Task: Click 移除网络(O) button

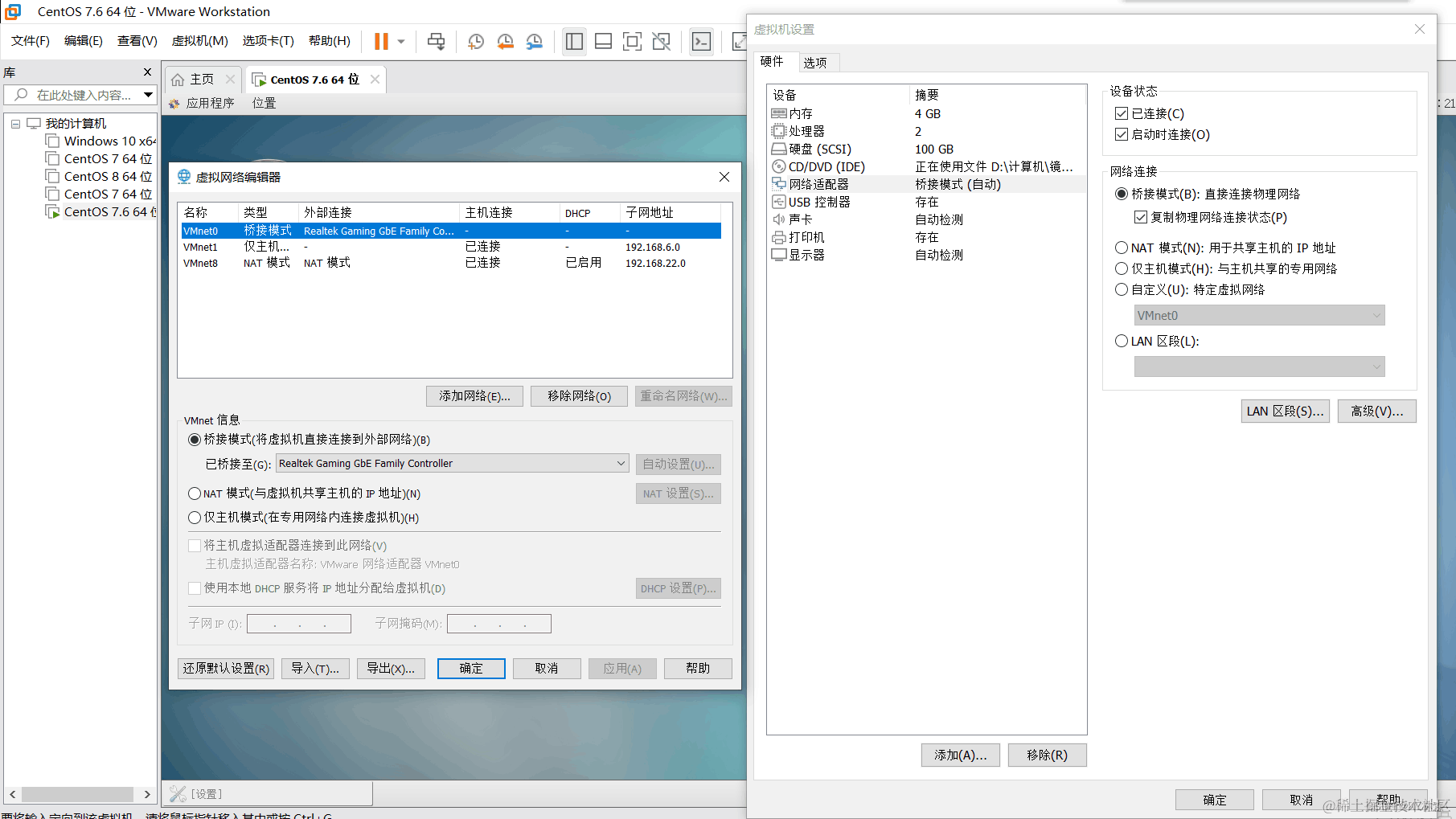Action: (579, 396)
